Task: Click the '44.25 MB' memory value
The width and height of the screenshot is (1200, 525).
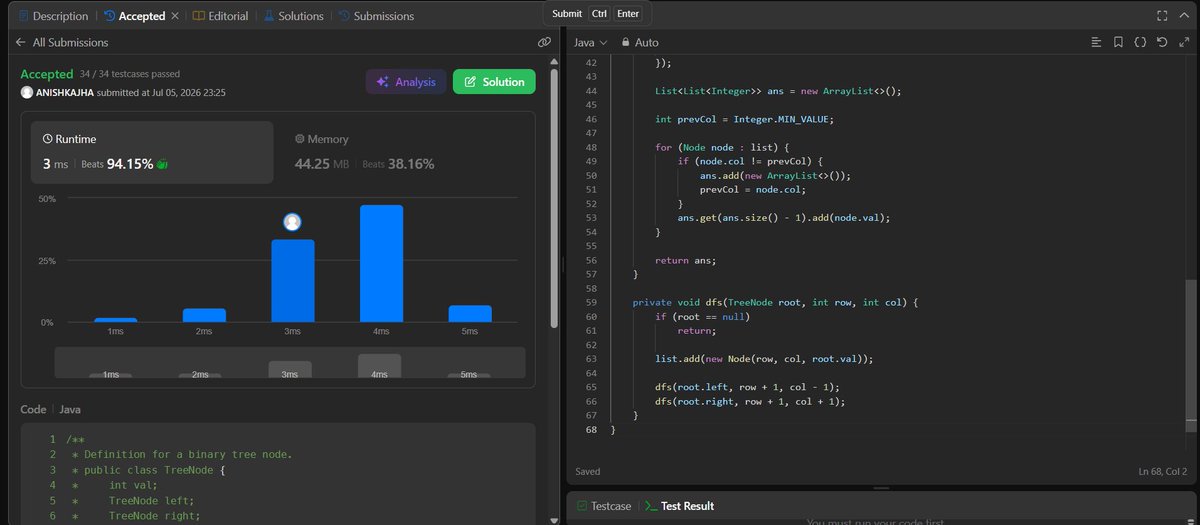Action: (322, 164)
